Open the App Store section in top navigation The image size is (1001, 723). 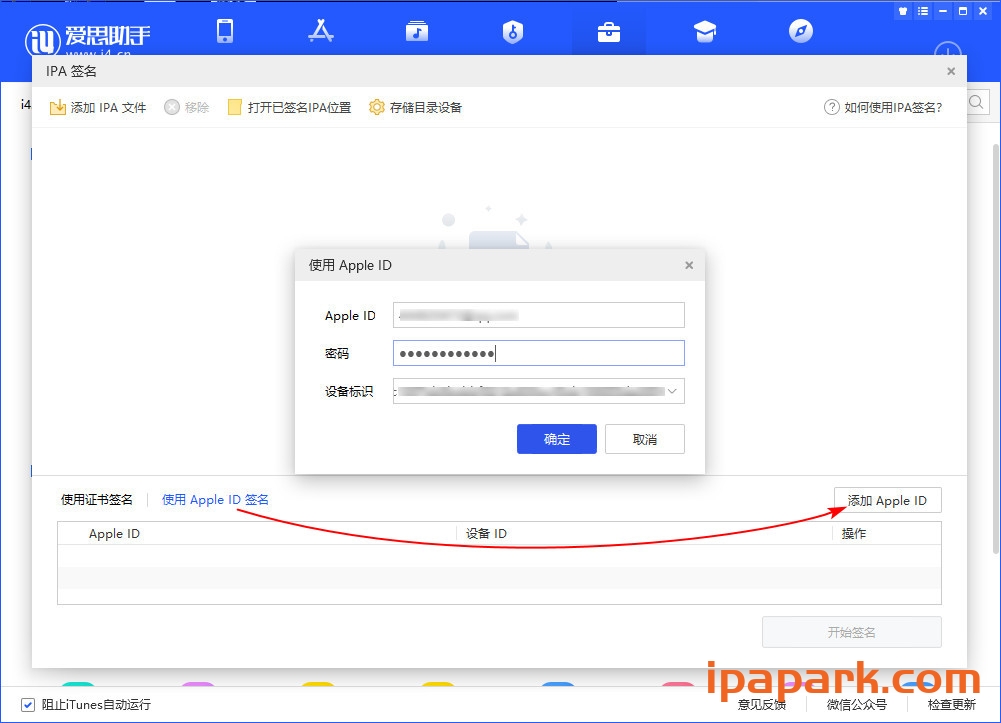(x=320, y=31)
